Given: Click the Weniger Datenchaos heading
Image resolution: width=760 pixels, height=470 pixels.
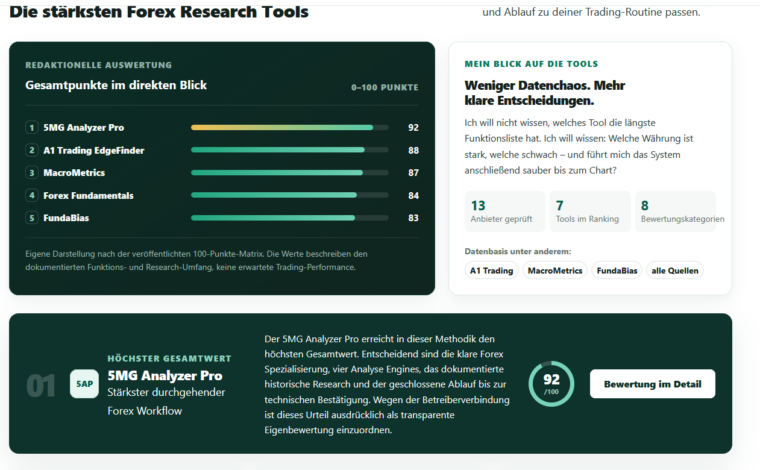Looking at the screenshot, I should (545, 93).
